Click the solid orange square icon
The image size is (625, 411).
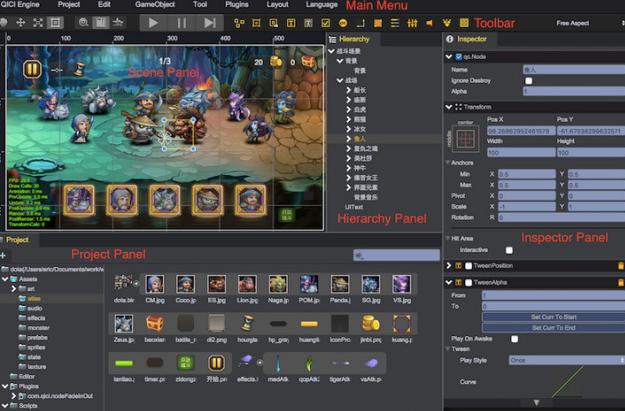coord(378,23)
